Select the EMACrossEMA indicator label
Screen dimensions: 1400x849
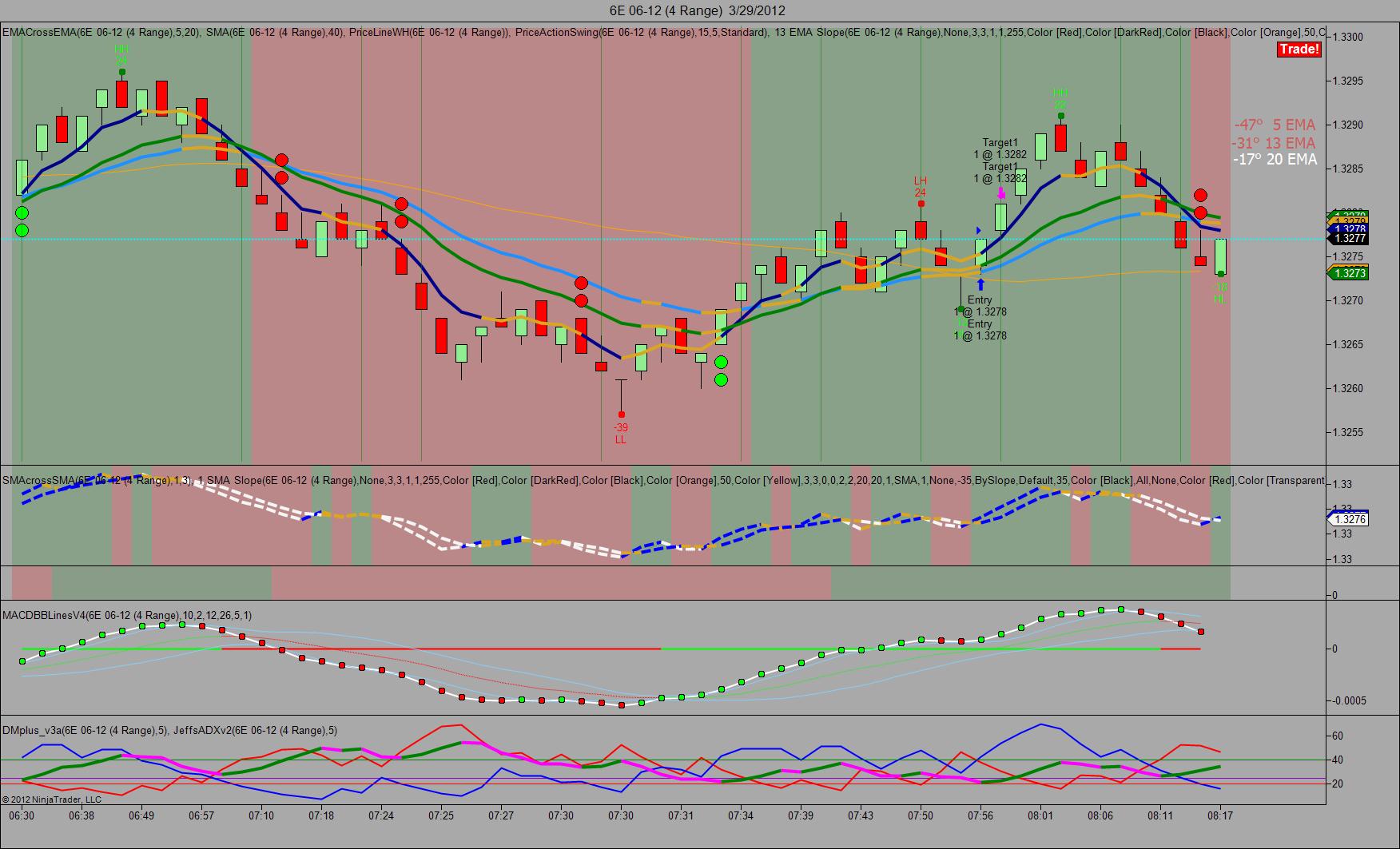[101, 33]
